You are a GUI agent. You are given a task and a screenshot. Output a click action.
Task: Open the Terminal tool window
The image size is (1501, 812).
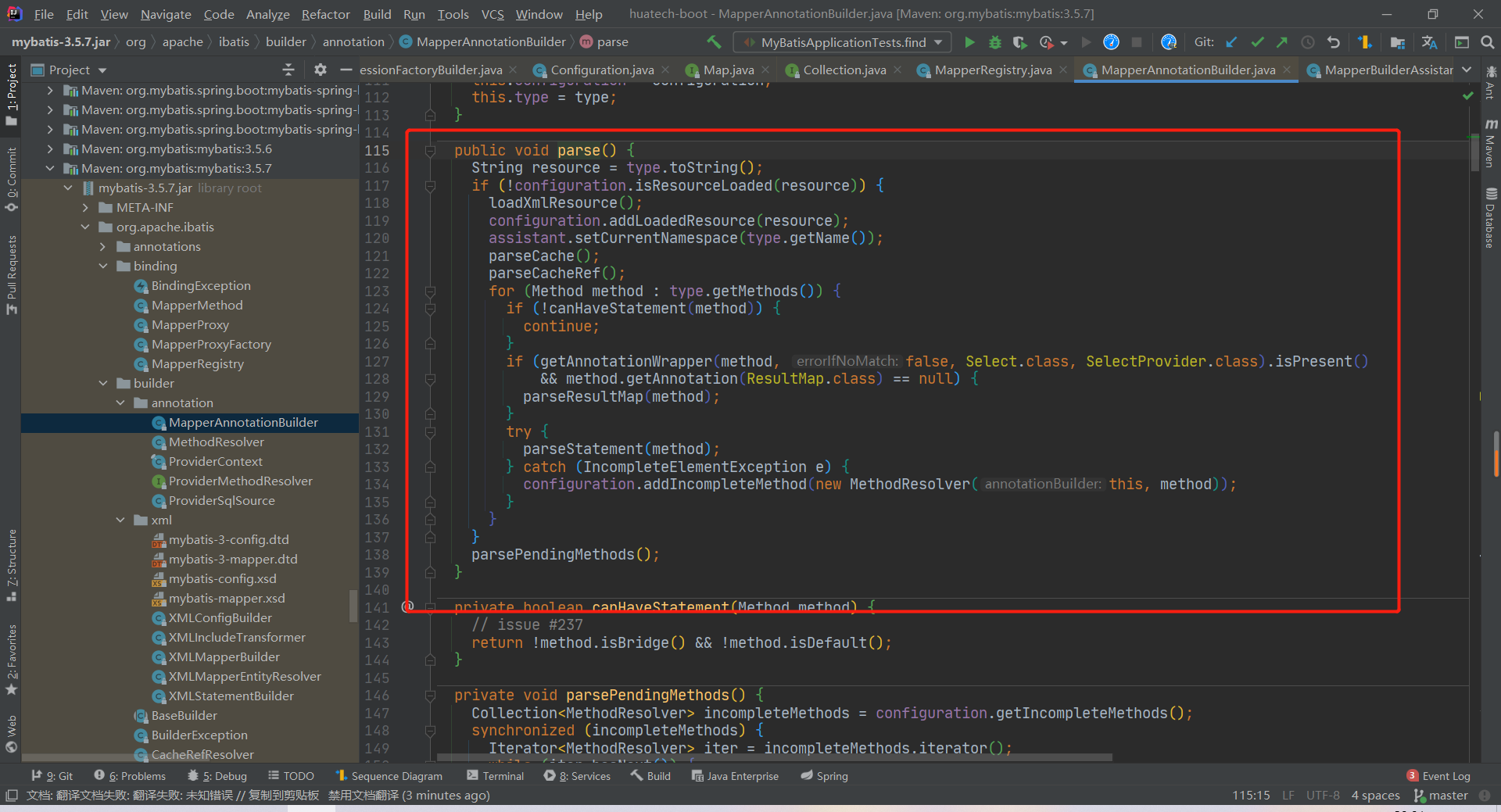[x=495, y=776]
